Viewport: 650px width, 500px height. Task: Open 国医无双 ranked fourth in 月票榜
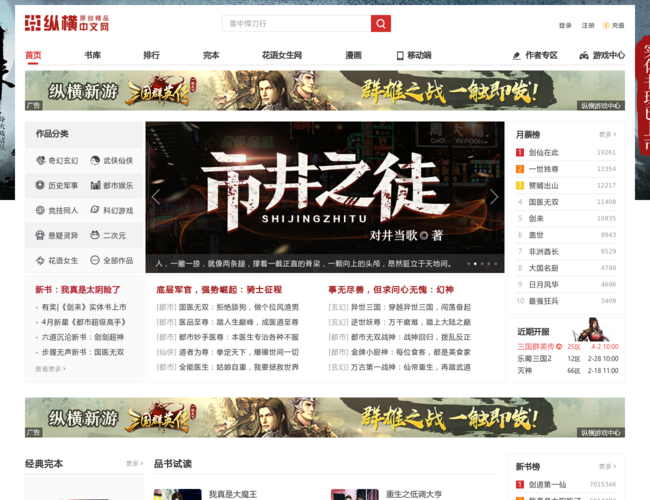[543, 202]
